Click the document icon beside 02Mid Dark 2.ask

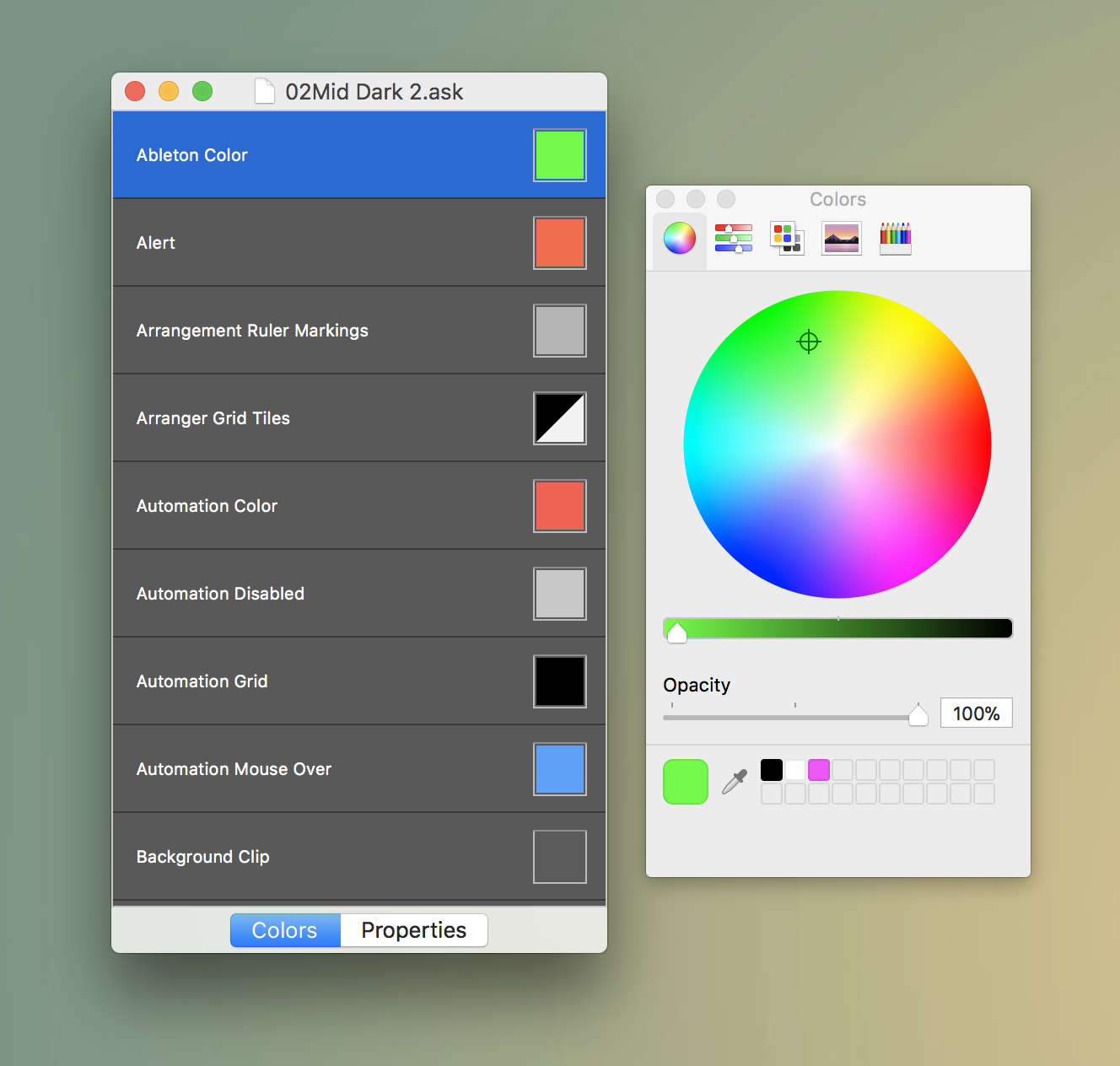265,91
